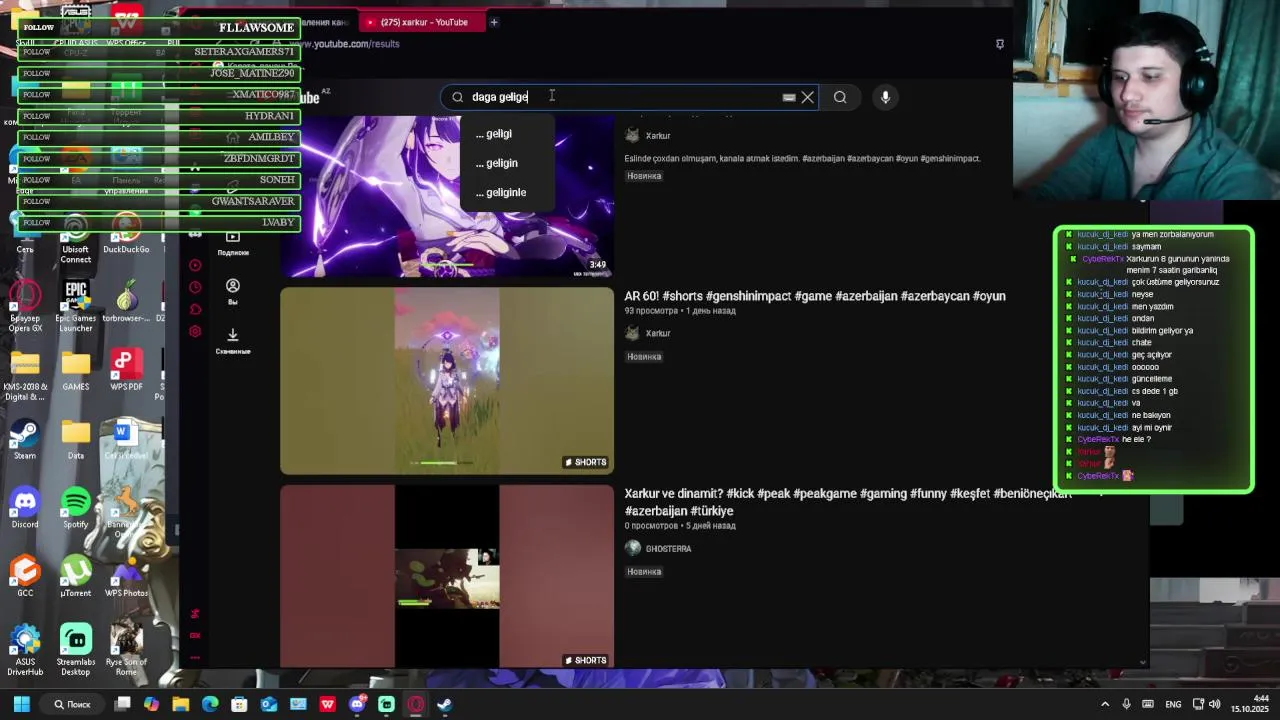
Task: Launch Steam from desktop shortcut
Action: click(25, 440)
